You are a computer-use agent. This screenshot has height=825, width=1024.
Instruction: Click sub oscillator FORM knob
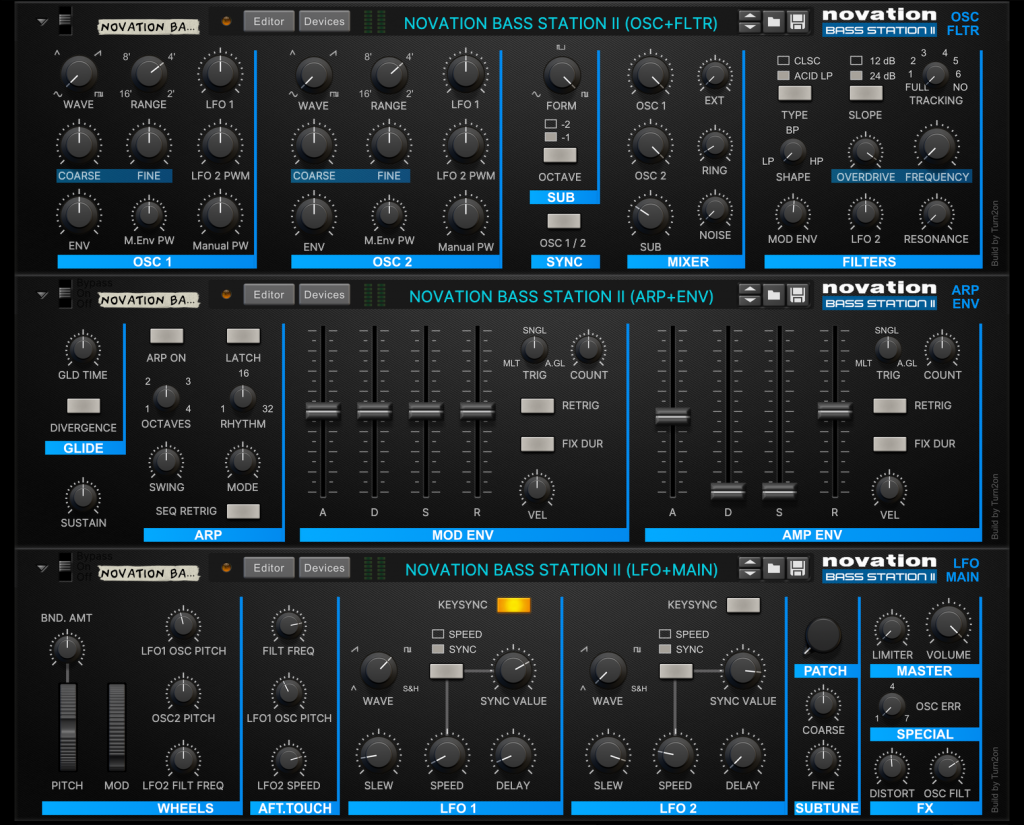pos(561,75)
